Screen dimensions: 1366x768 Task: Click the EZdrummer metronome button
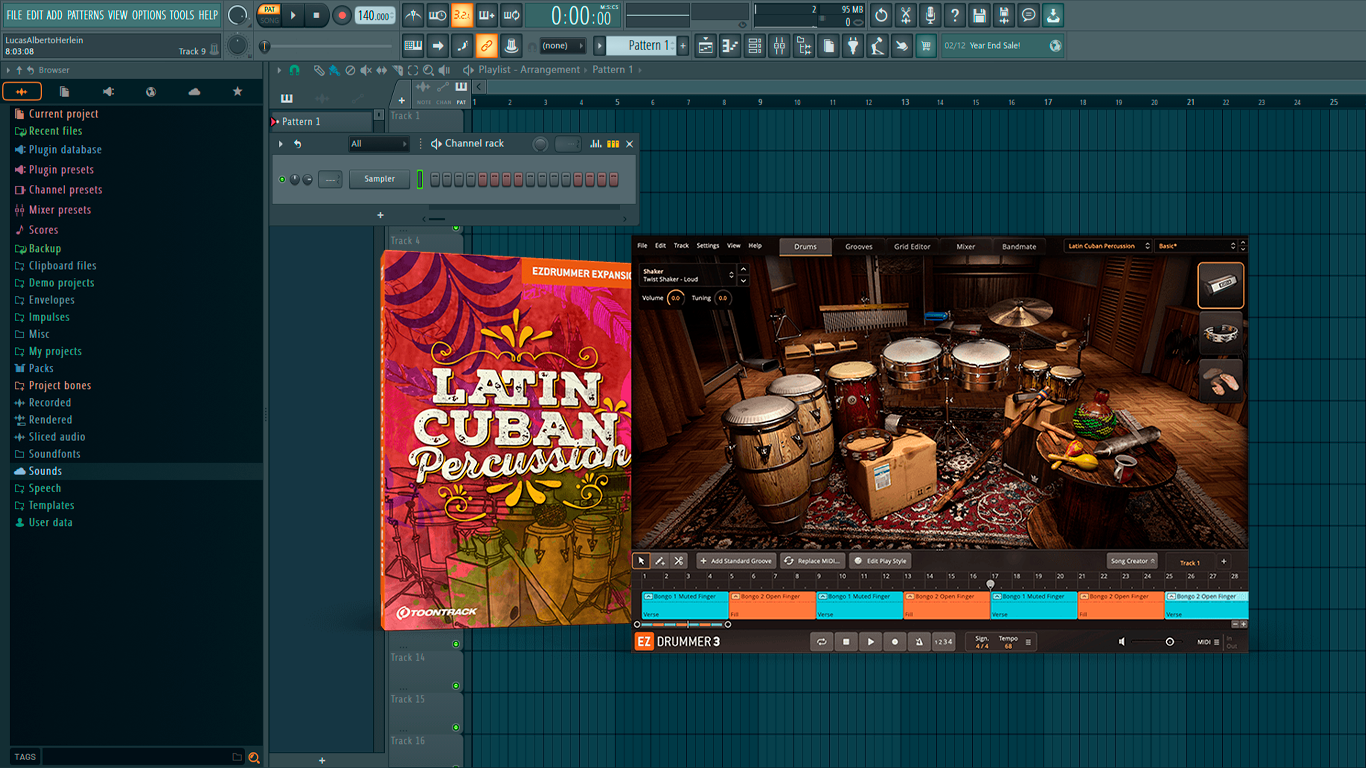click(919, 642)
